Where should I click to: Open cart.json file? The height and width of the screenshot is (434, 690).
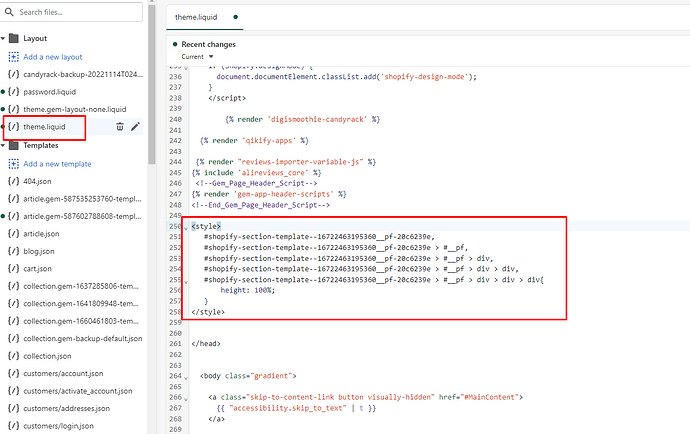(37, 268)
